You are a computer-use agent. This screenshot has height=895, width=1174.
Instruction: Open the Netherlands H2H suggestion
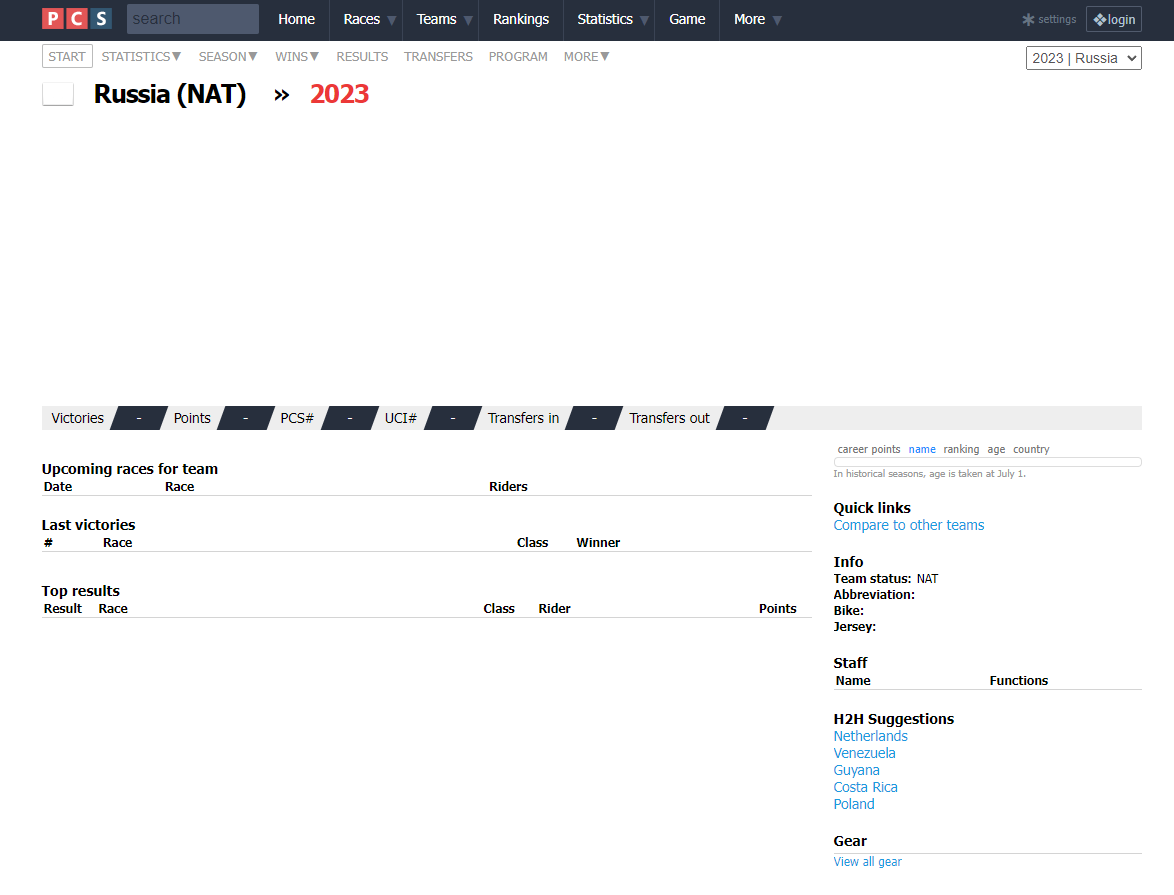pos(871,736)
